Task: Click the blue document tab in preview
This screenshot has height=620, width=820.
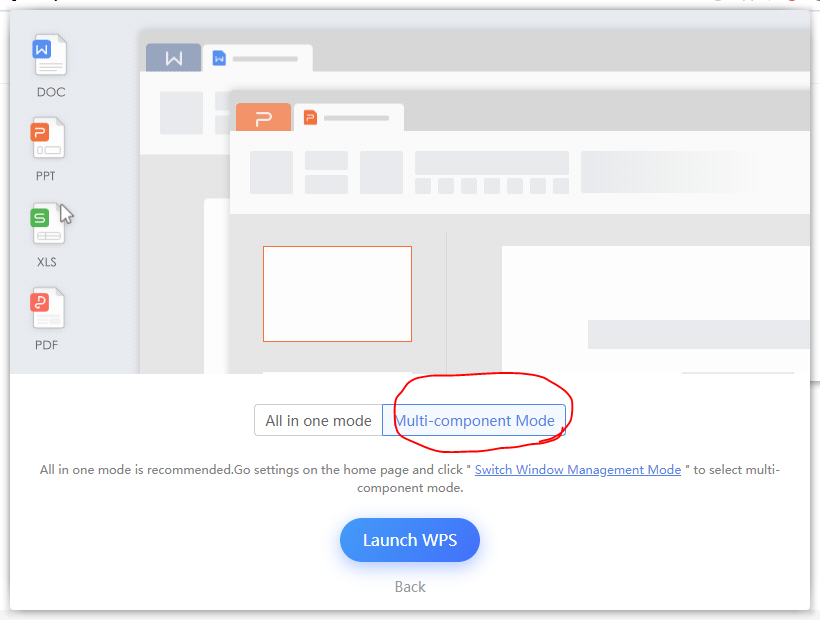Action: (258, 58)
